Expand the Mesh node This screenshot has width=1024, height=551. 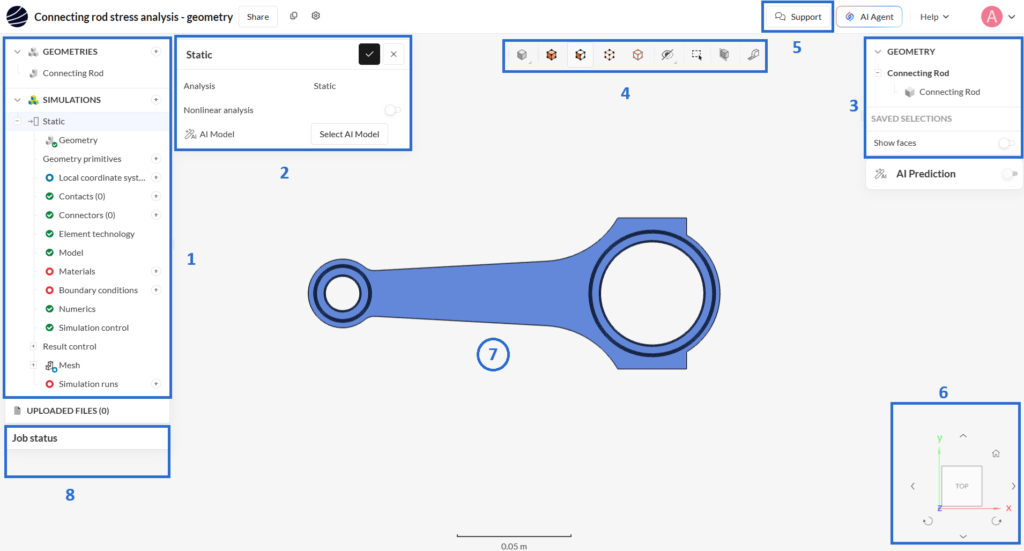[33, 366]
